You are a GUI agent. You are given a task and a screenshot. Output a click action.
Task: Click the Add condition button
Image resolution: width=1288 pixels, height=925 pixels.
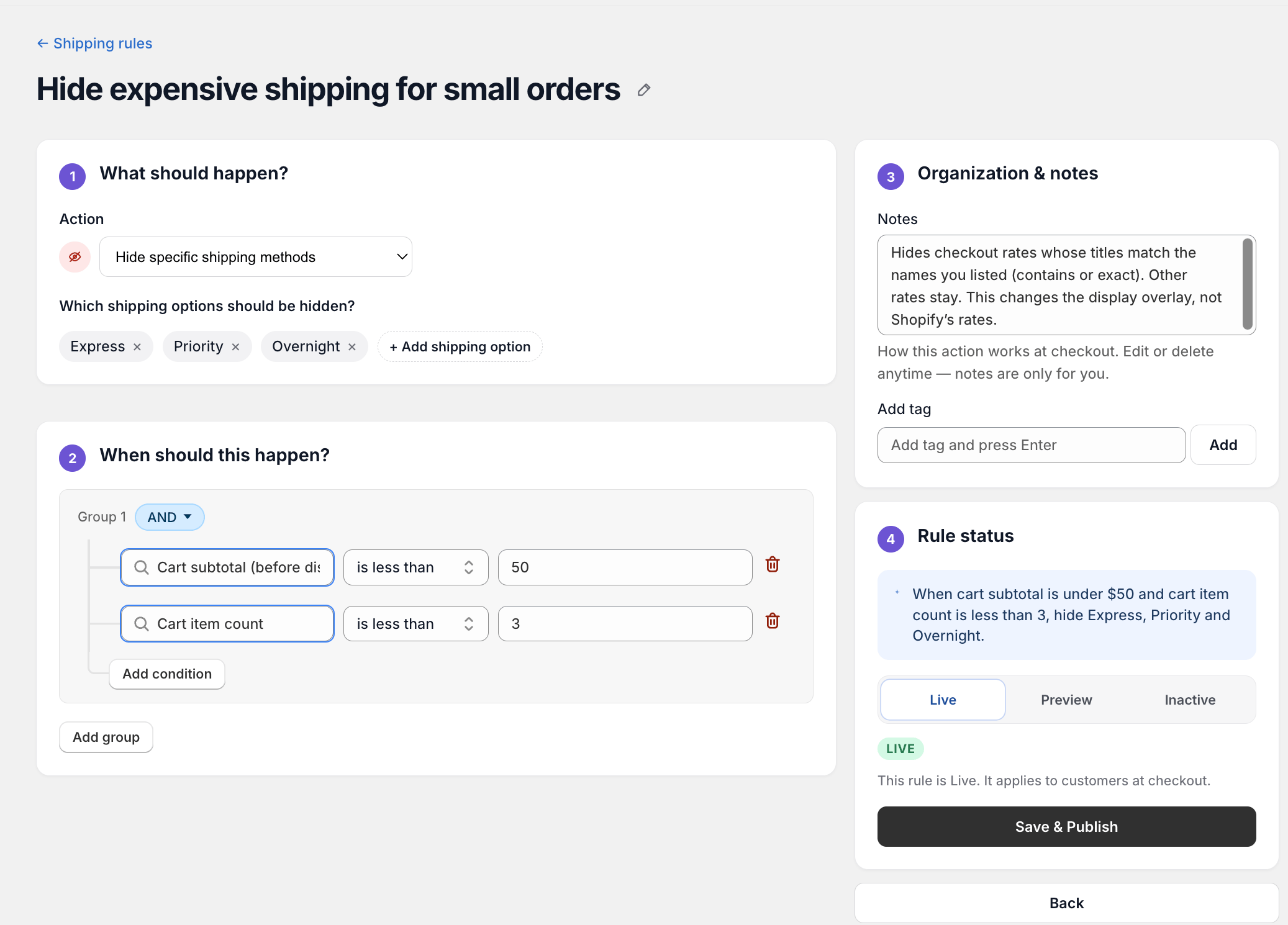click(x=167, y=674)
